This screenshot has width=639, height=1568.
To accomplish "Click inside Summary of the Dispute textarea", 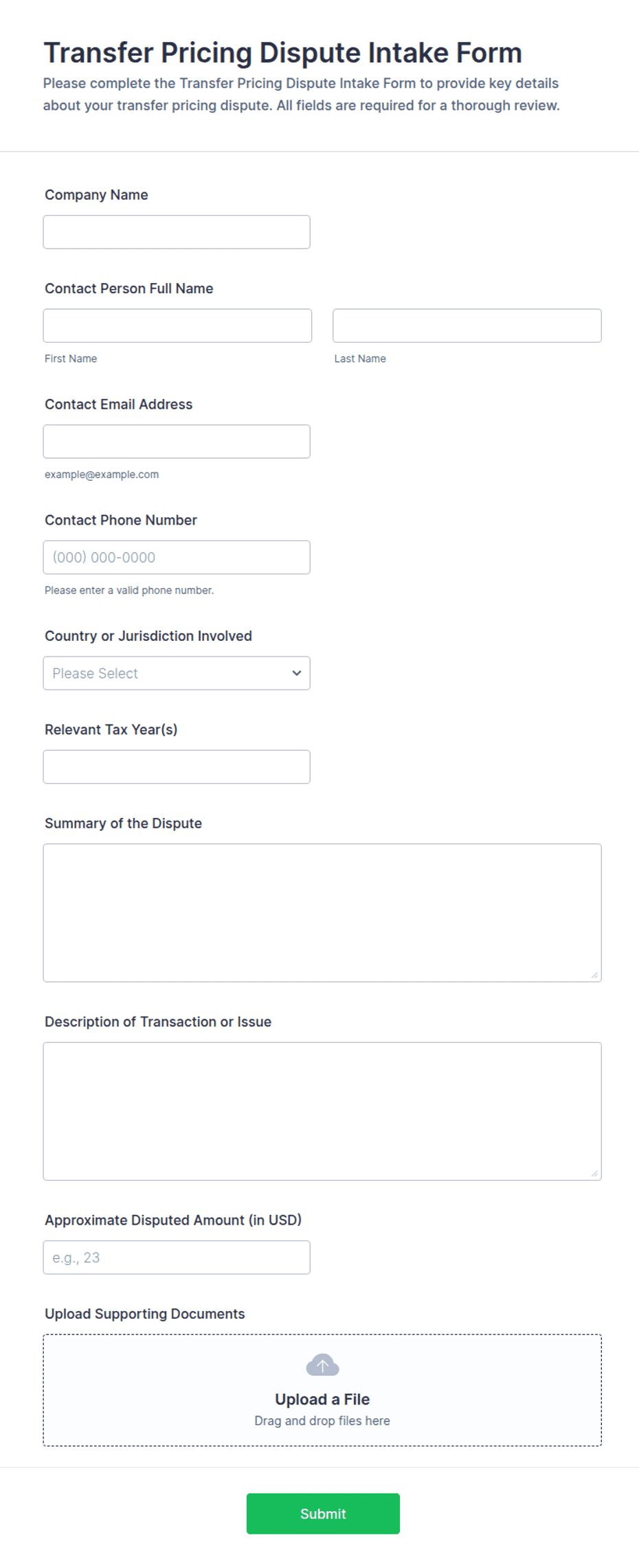I will 322,913.
